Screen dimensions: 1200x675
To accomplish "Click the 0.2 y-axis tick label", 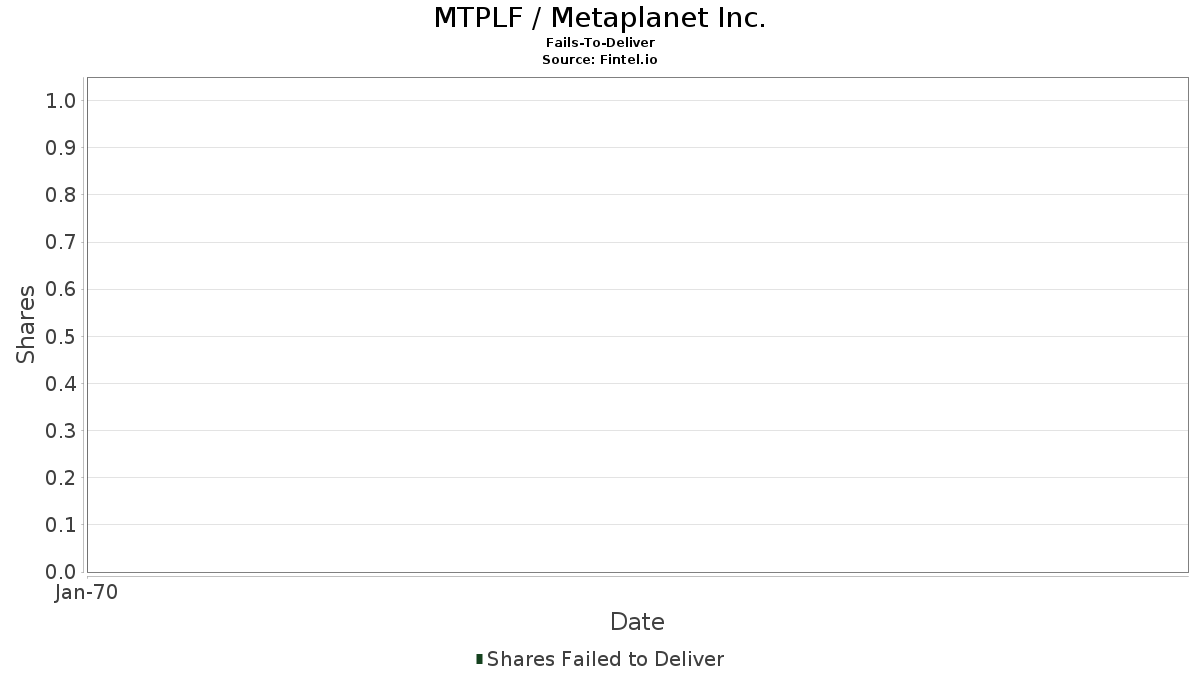I will (61, 478).
